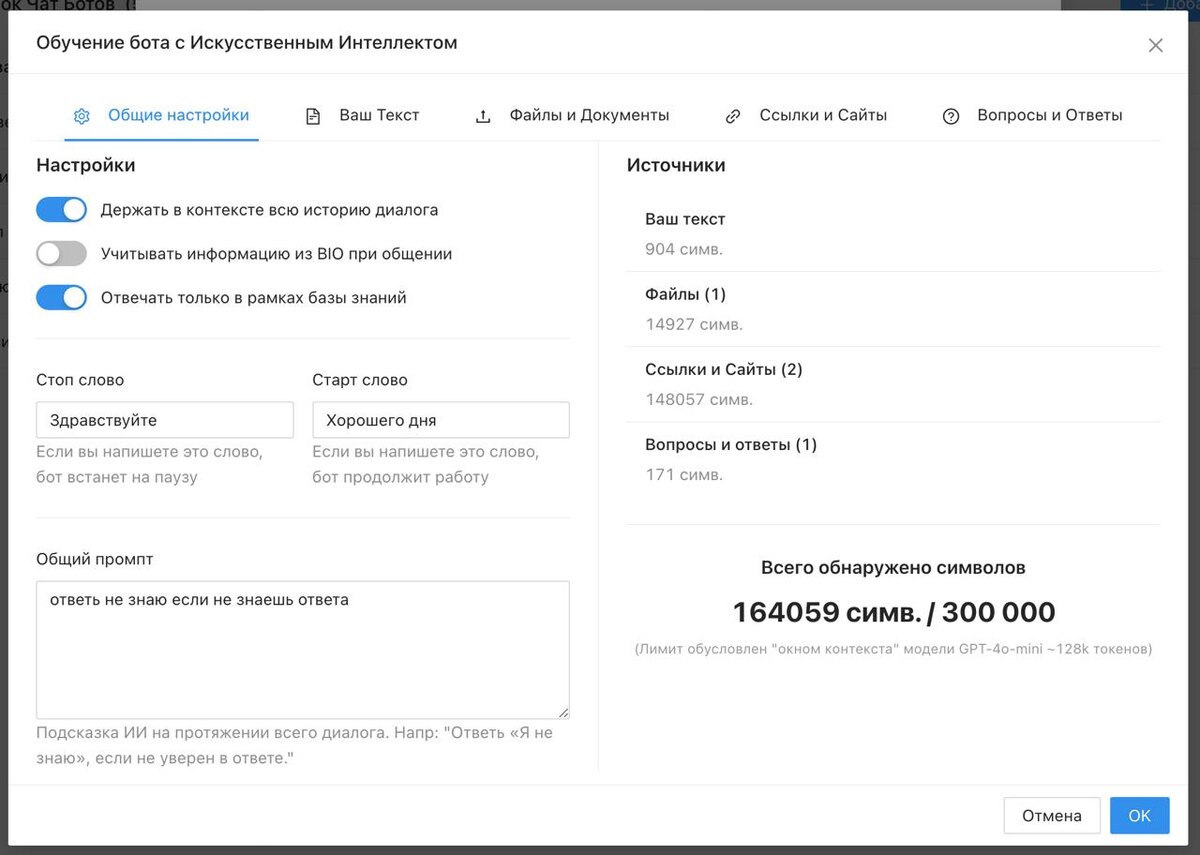Select the Файлы (1) source row
Image resolution: width=1200 pixels, height=855 pixels.
coord(894,309)
